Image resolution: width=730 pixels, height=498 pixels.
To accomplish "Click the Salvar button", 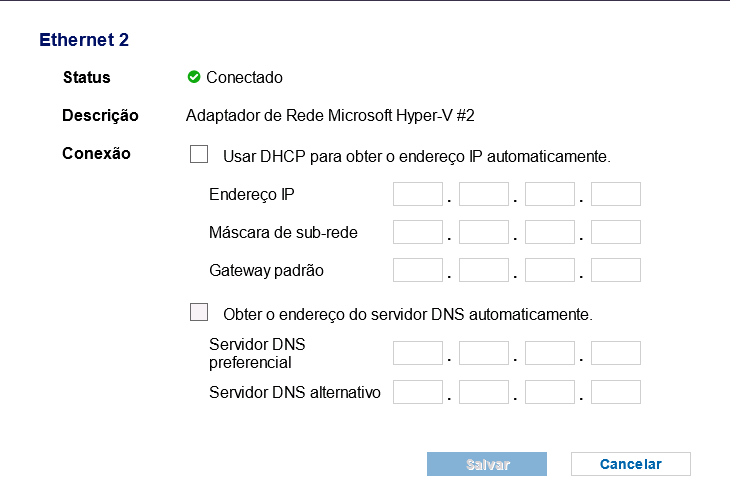I will pyautogui.click(x=487, y=464).
